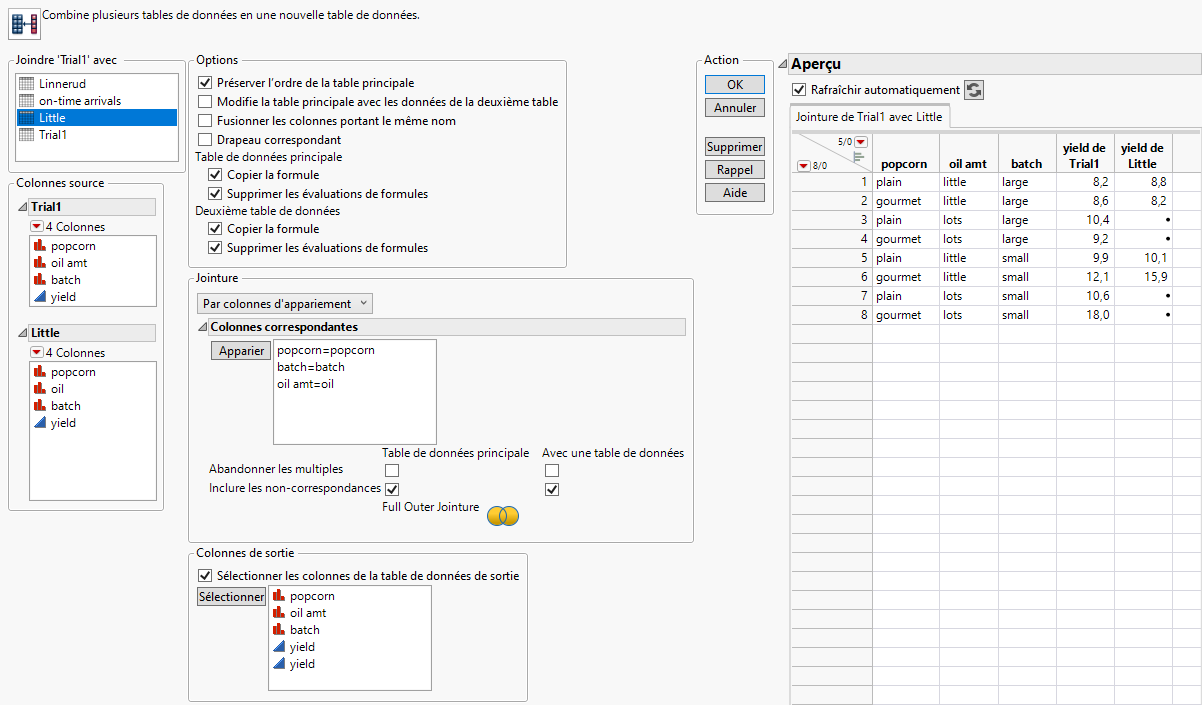
Task: Collapse the Little source columns section
Action: [x=23, y=333]
